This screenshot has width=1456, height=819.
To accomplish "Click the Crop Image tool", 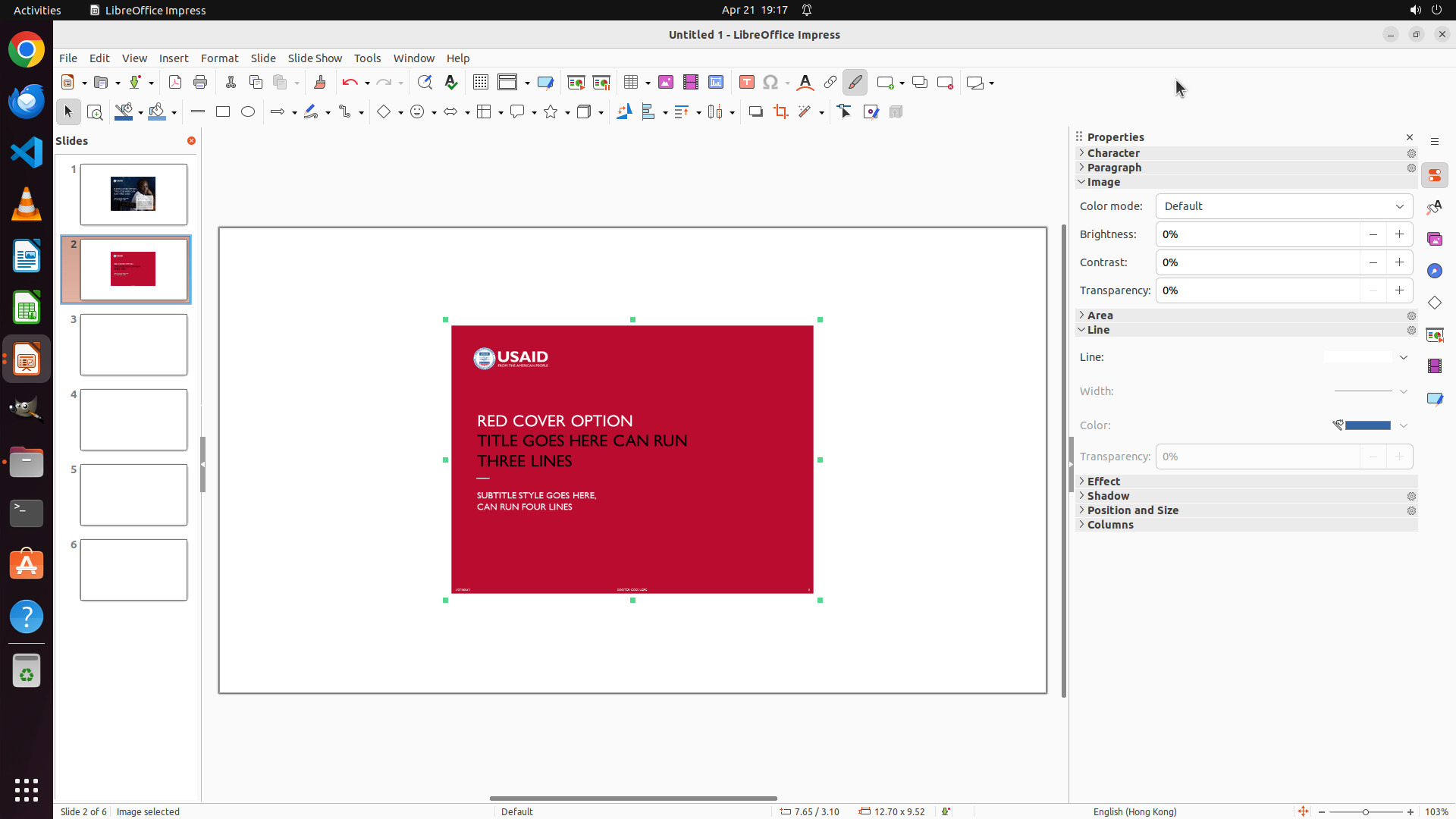I will [x=780, y=112].
